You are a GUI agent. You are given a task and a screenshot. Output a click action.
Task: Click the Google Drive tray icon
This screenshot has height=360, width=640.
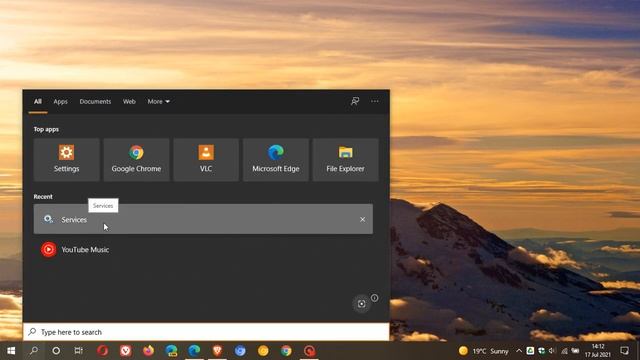click(x=530, y=351)
